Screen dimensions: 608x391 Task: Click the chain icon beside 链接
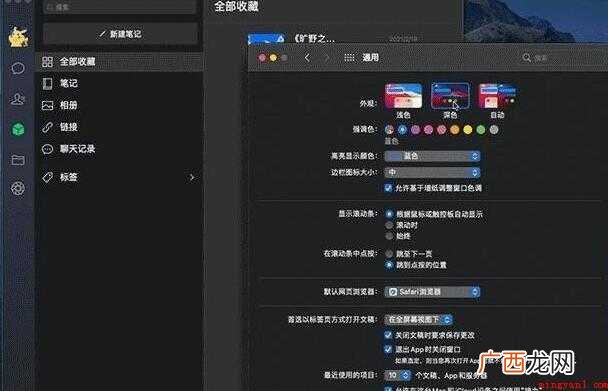click(47, 127)
